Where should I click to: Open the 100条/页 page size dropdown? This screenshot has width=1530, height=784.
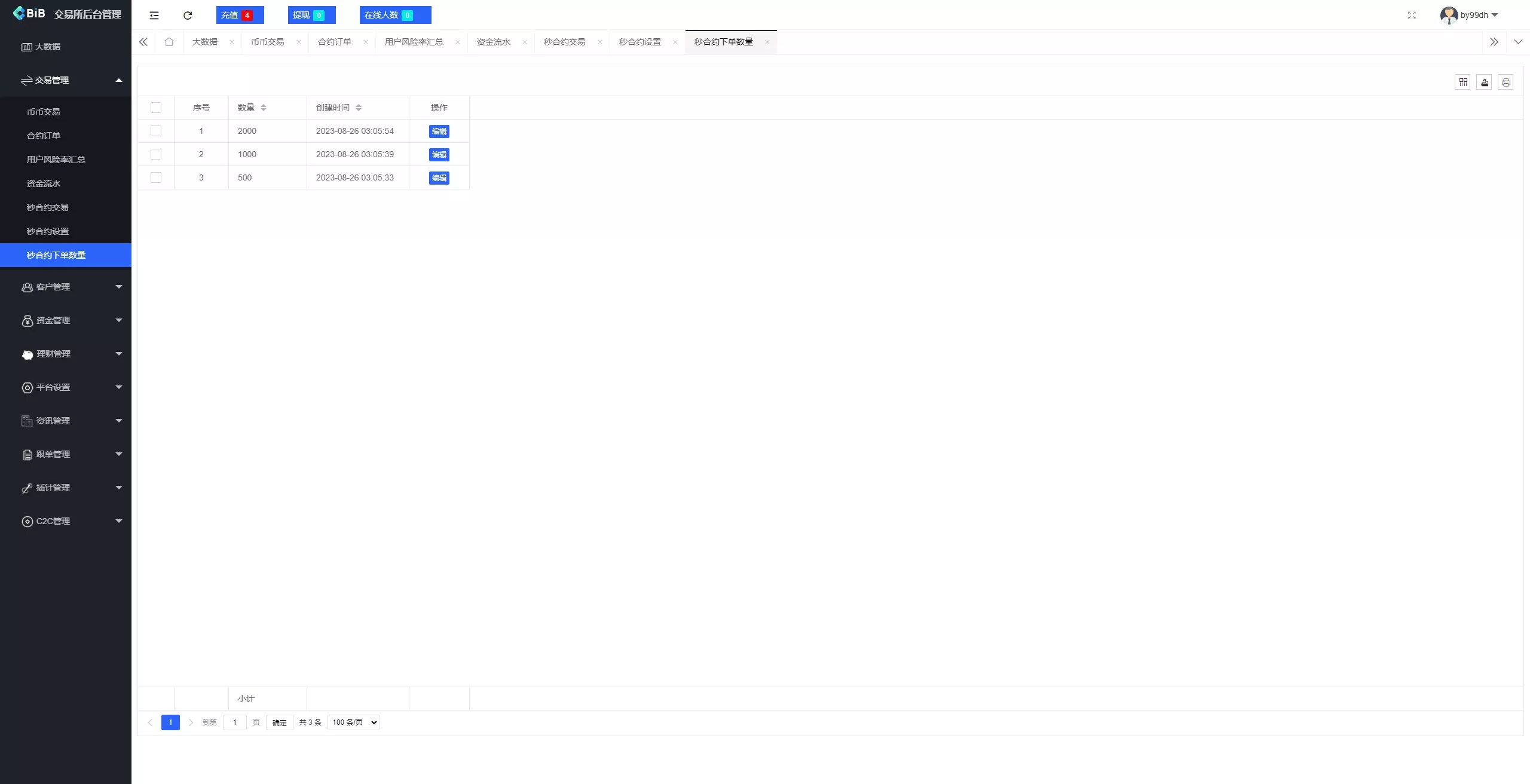point(353,722)
